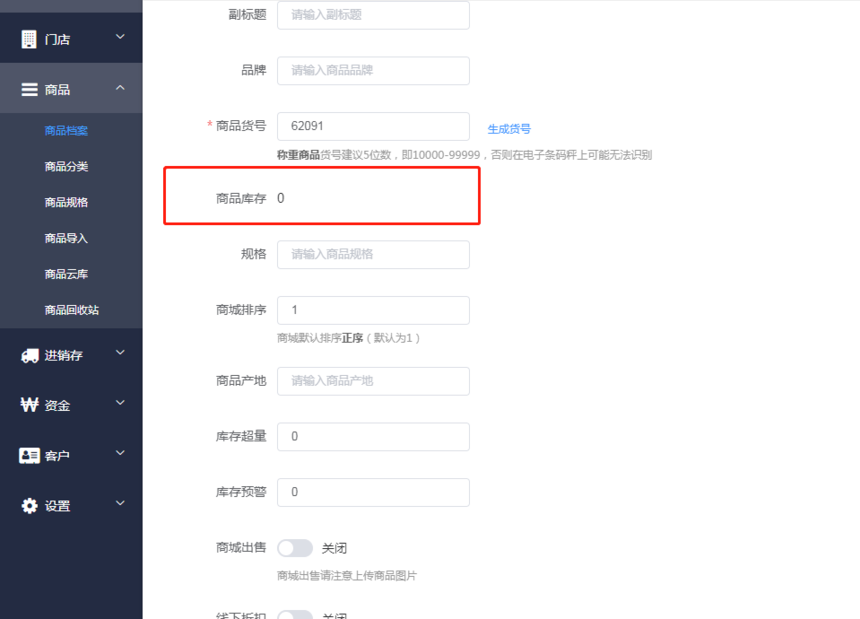Click the 关闭 label beside 商城出售 switch
Viewport: 860px width, 619px height.
tap(334, 548)
